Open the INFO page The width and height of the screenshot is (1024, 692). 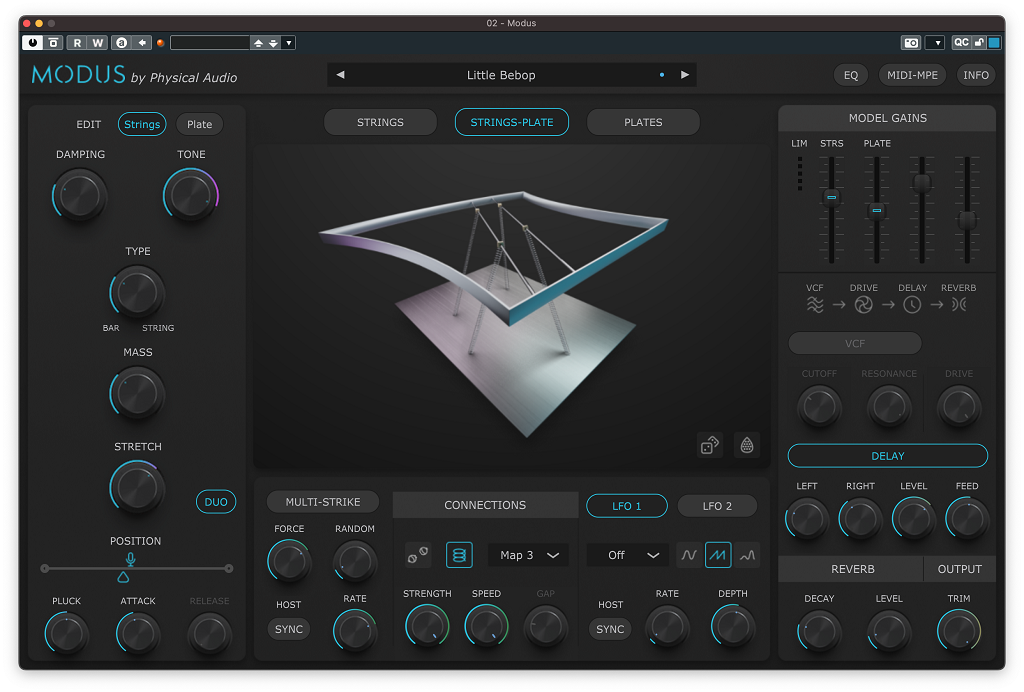[x=976, y=75]
